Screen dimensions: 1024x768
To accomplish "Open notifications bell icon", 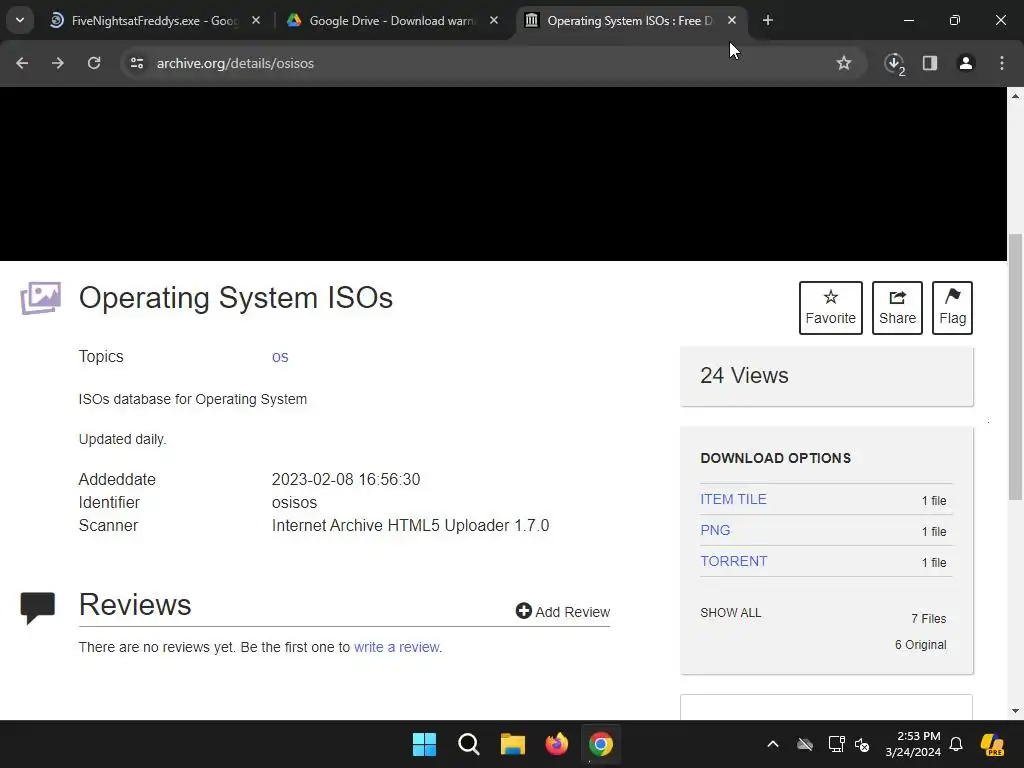I will (956, 744).
